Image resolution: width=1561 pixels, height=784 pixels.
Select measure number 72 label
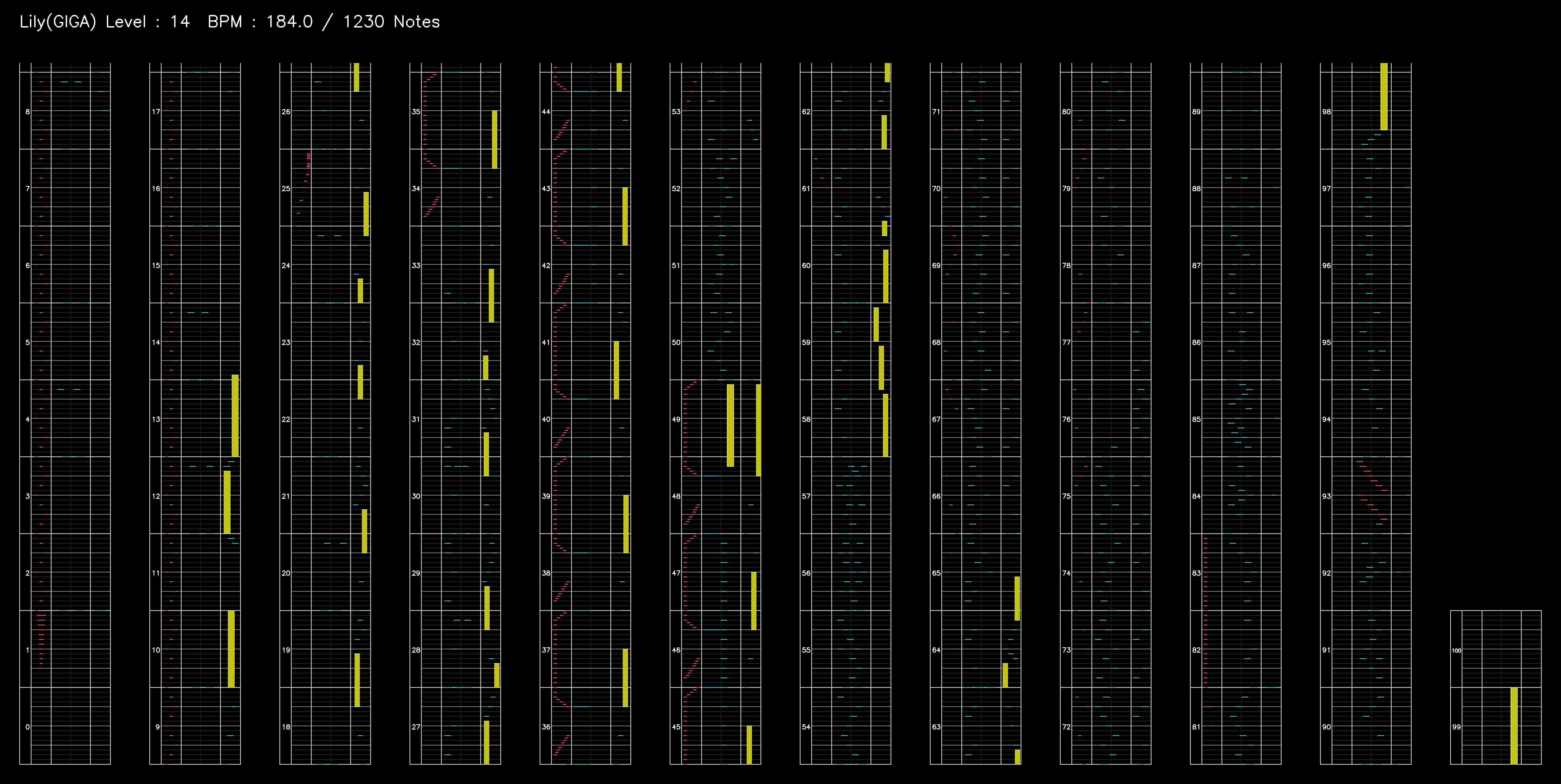tap(1067, 726)
